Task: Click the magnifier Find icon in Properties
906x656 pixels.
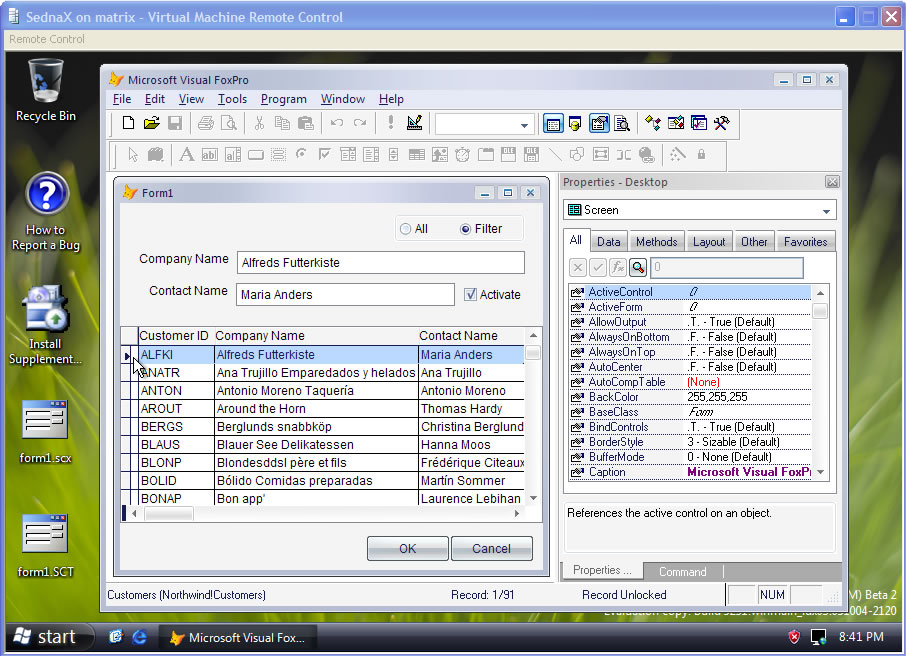Action: coord(638,267)
